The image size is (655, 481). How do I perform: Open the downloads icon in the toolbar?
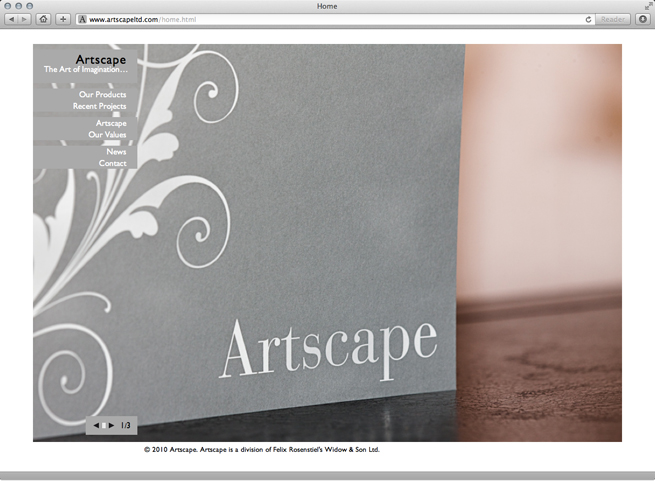(x=643, y=19)
